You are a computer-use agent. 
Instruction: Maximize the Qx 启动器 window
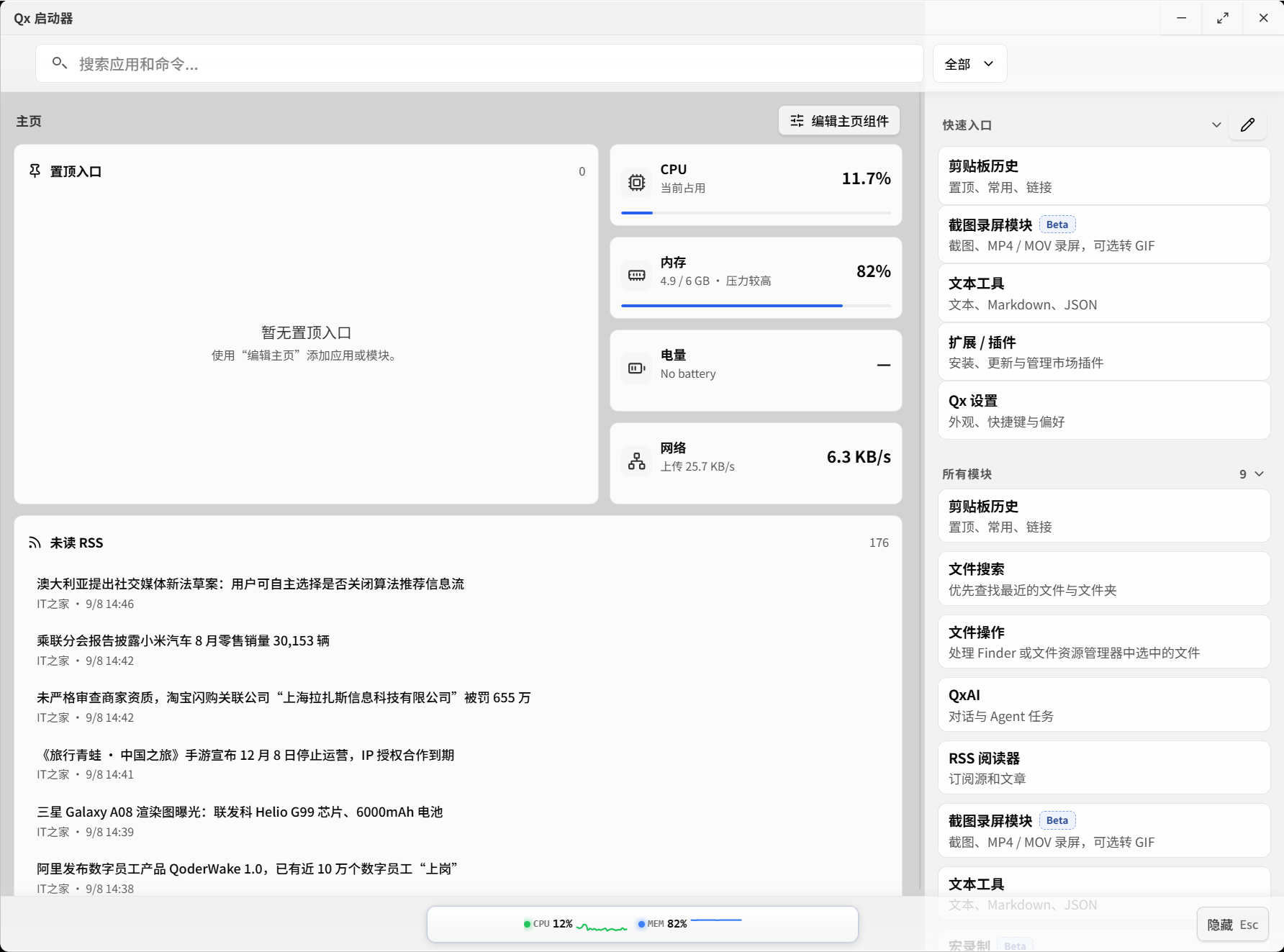(1222, 18)
